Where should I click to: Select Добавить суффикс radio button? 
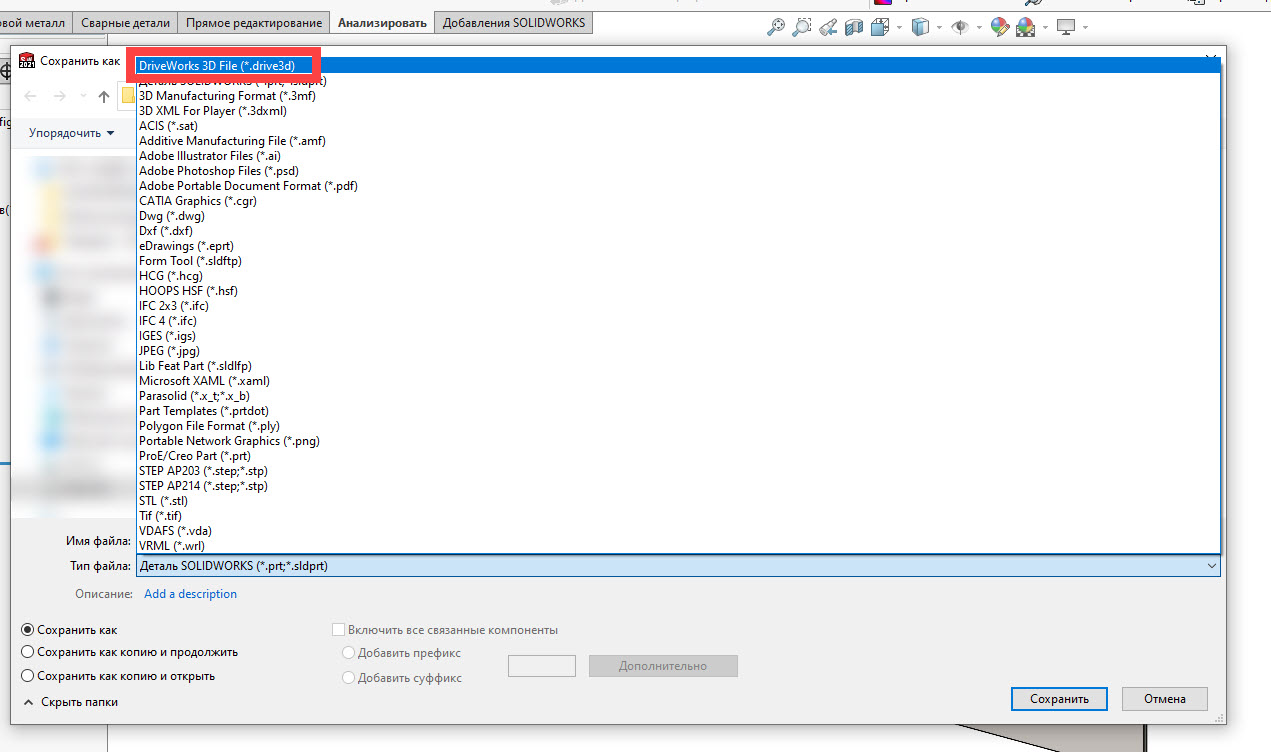(x=348, y=677)
